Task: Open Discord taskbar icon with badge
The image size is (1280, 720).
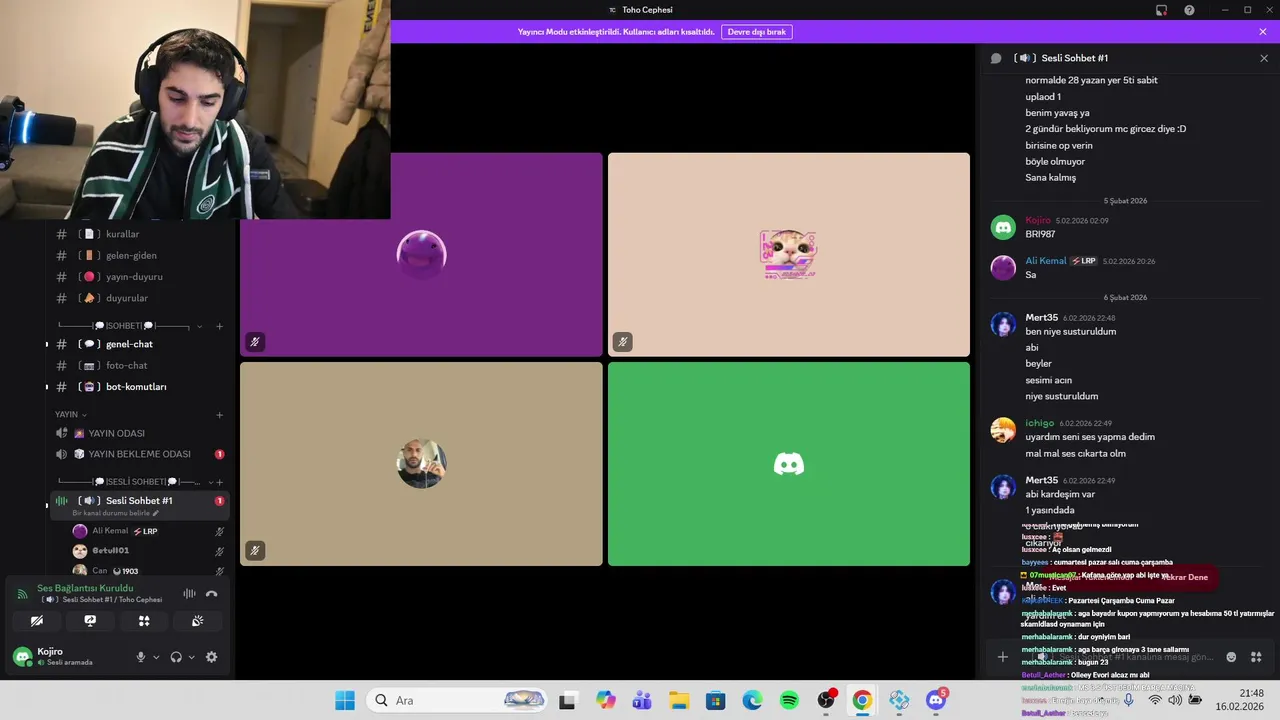Action: coord(936,700)
